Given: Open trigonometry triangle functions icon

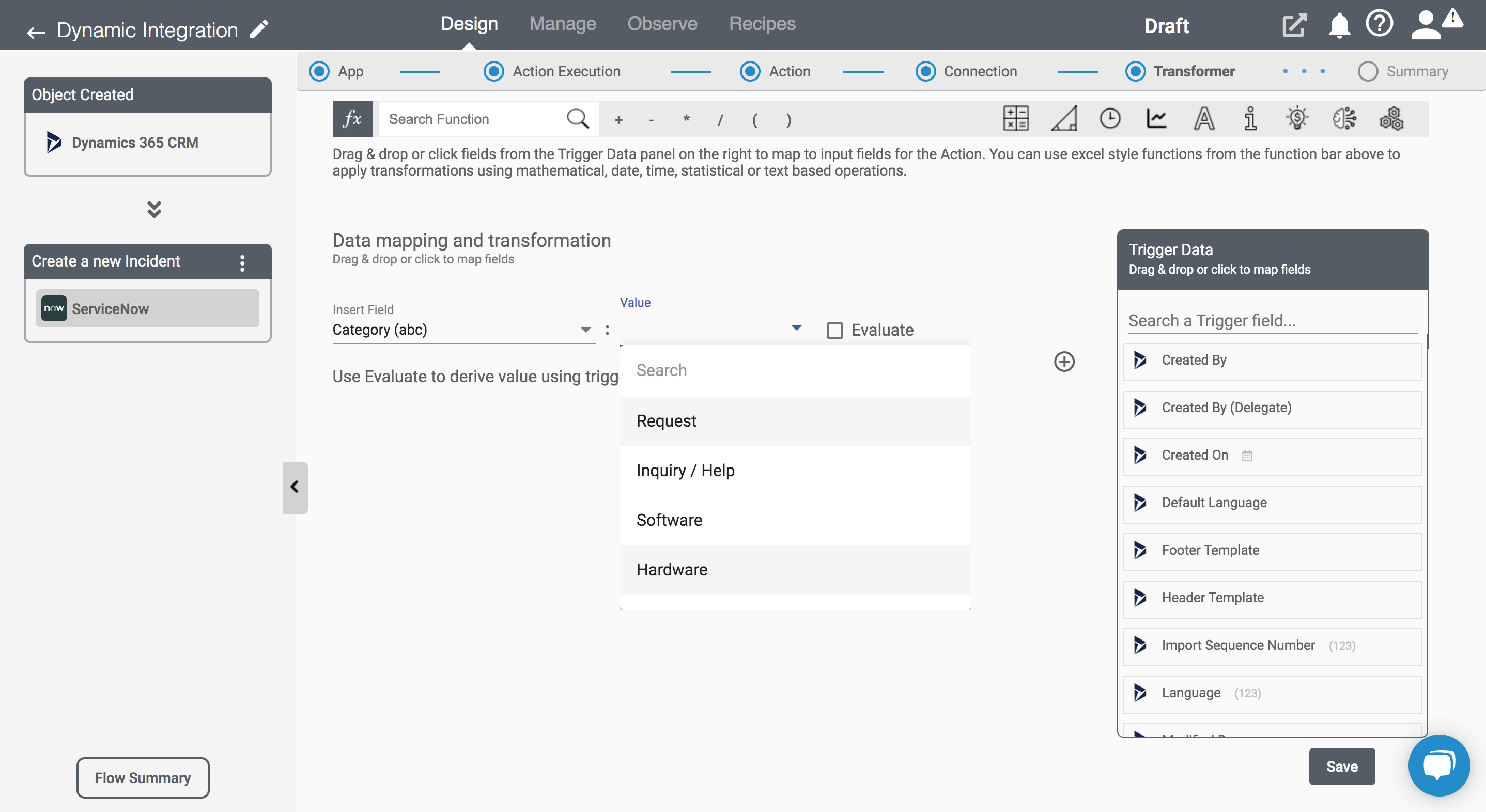Looking at the screenshot, I should coord(1063,119).
